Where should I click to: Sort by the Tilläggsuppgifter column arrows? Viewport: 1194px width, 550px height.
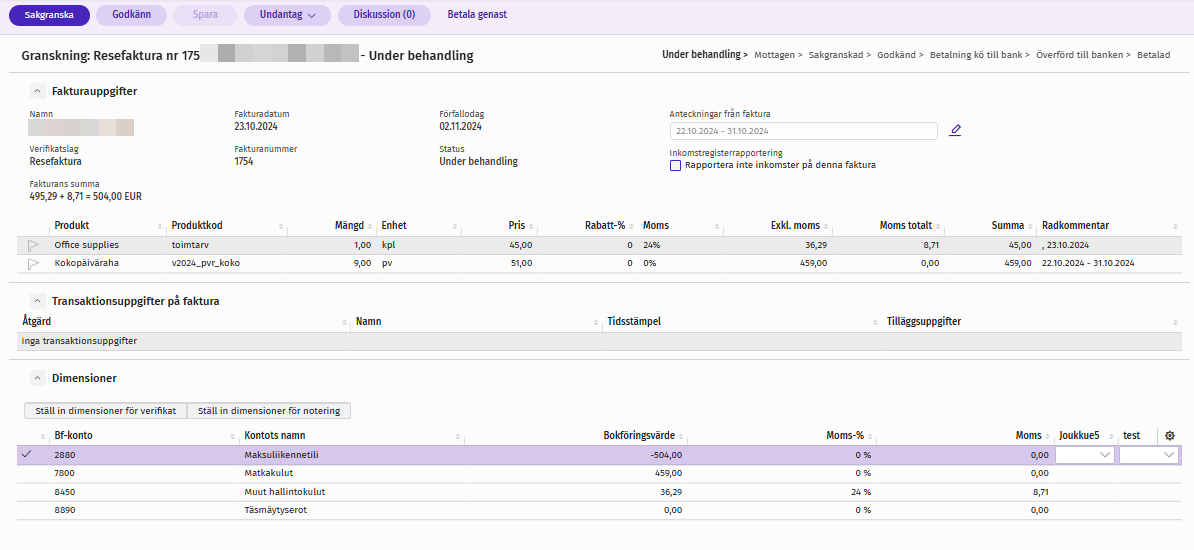click(x=1176, y=322)
